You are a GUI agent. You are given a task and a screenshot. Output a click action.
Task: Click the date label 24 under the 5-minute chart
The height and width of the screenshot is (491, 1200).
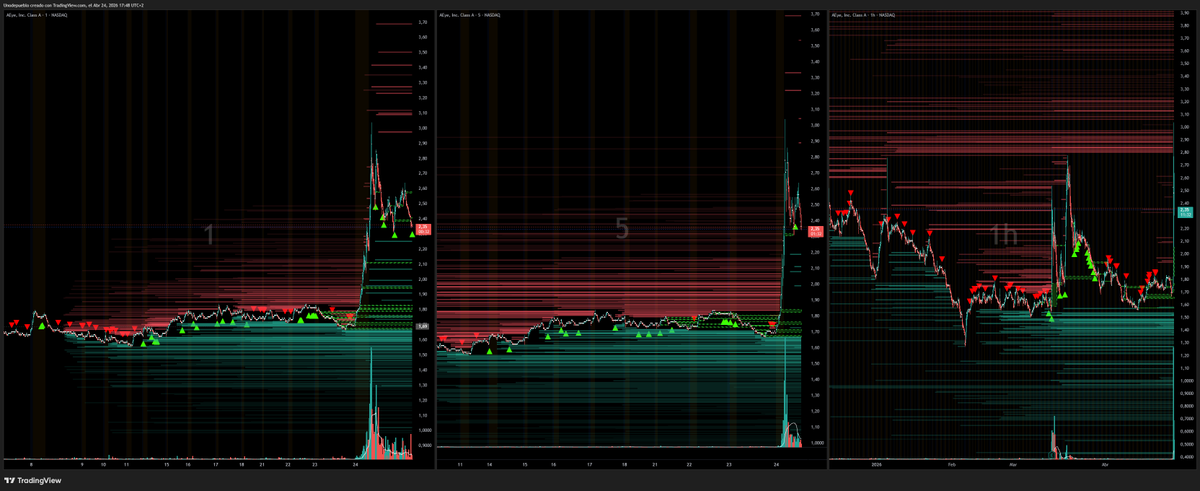pos(776,465)
